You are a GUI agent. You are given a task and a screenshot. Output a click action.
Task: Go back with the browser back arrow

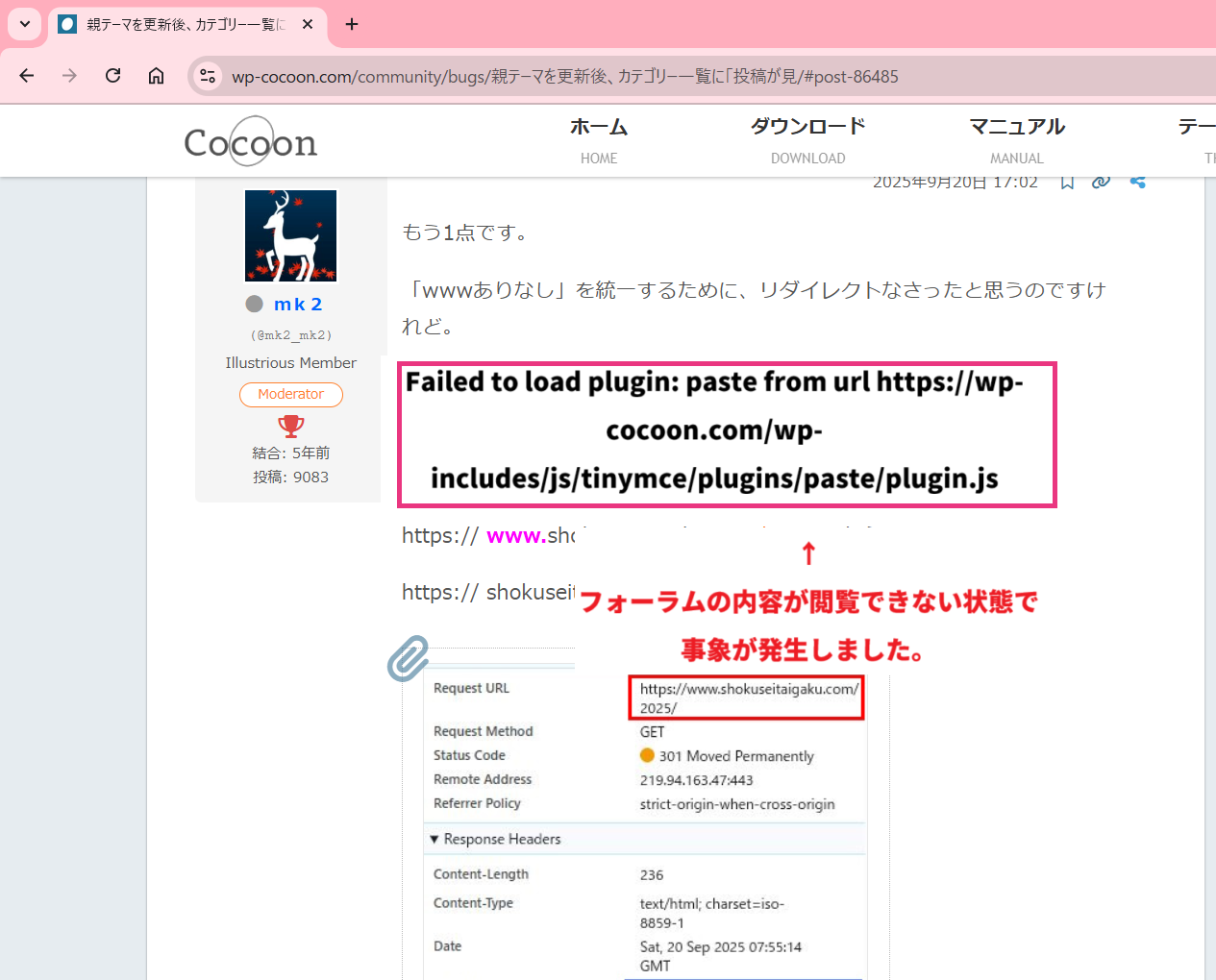point(27,76)
